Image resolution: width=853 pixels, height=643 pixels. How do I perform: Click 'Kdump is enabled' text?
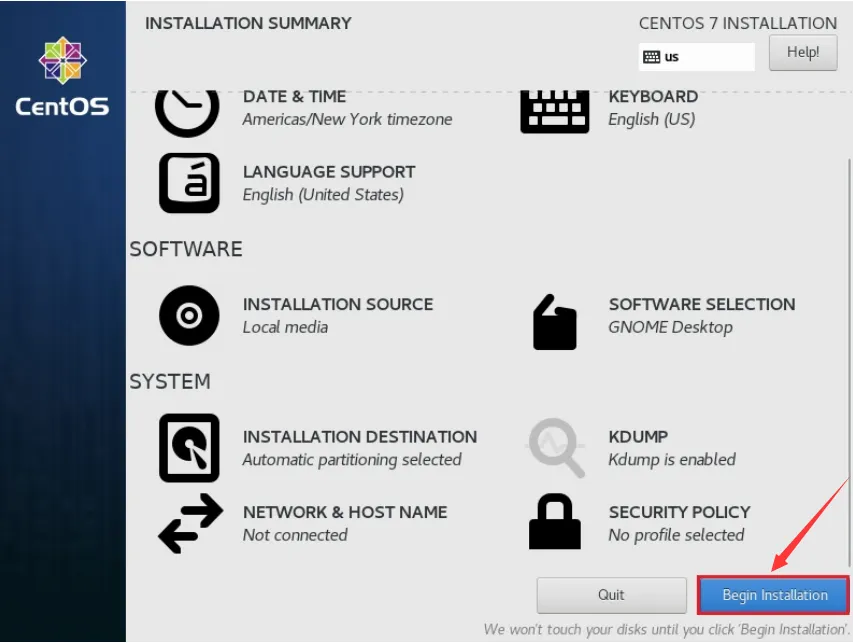point(672,460)
